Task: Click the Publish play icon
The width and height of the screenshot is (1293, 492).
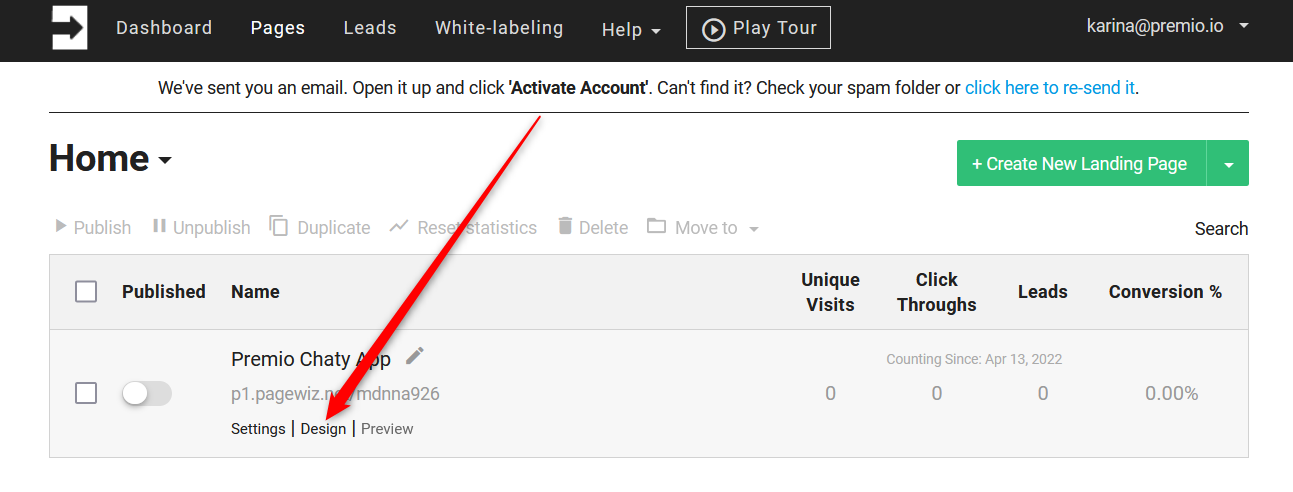Action: point(60,227)
